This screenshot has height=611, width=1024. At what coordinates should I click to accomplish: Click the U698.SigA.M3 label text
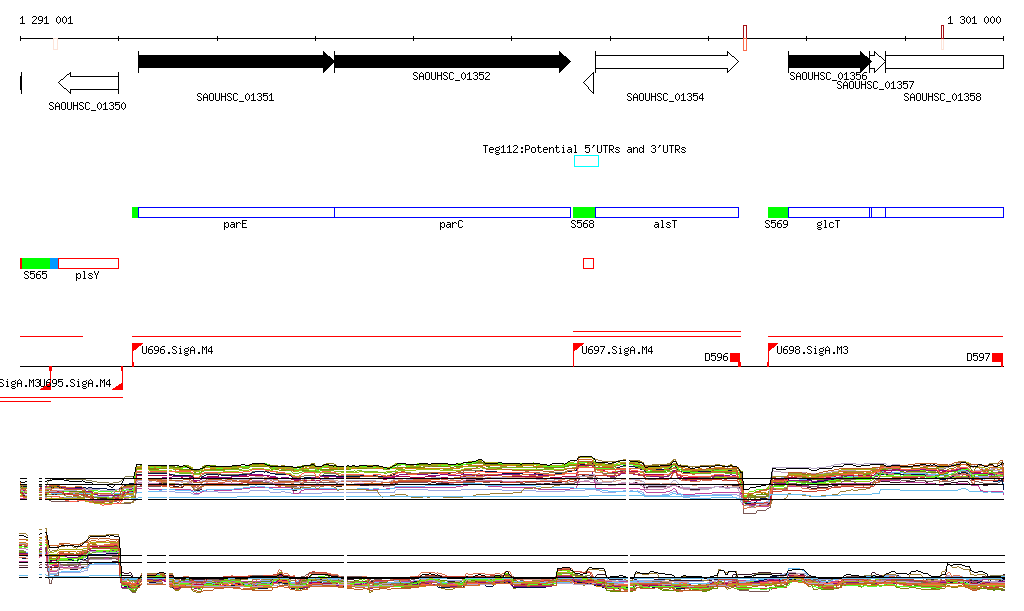click(x=812, y=351)
